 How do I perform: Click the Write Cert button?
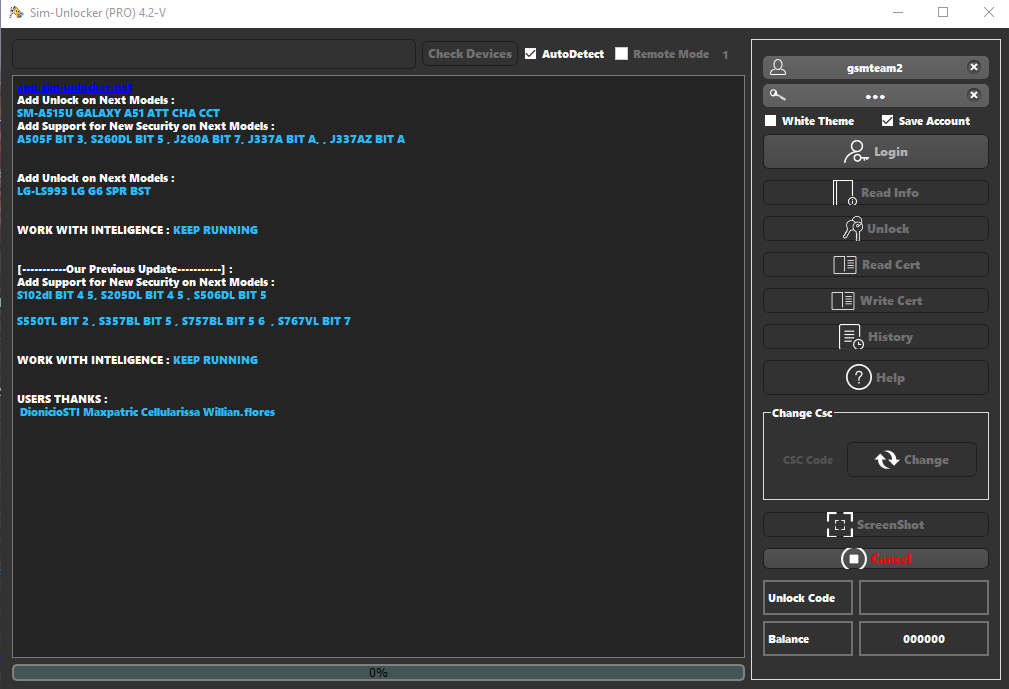[x=875, y=300]
